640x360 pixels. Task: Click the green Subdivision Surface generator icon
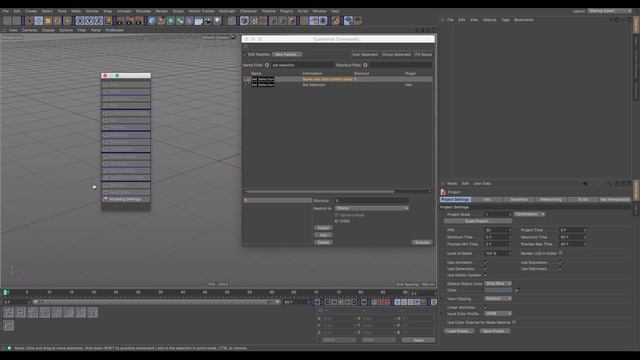tap(171, 21)
